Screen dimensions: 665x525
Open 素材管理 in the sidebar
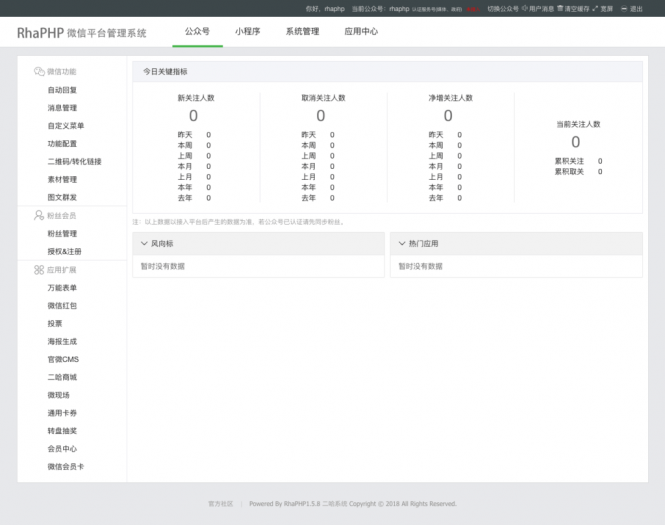pos(62,179)
